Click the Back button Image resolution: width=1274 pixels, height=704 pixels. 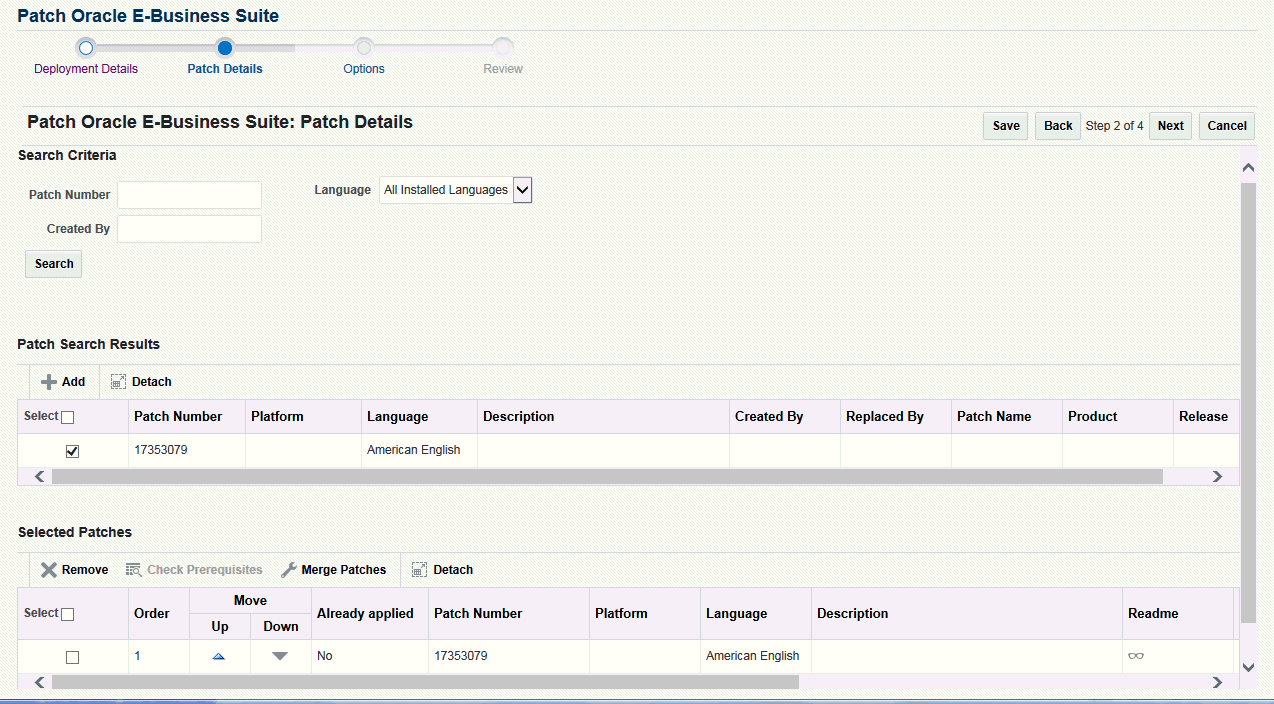click(1058, 126)
